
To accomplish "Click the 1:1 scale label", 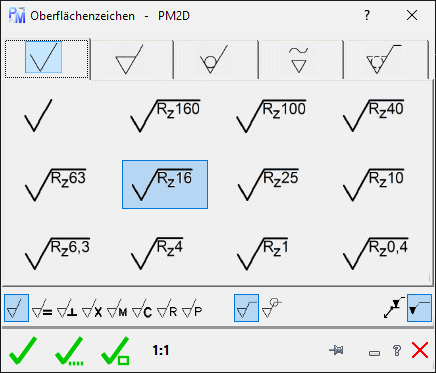I will tap(161, 350).
